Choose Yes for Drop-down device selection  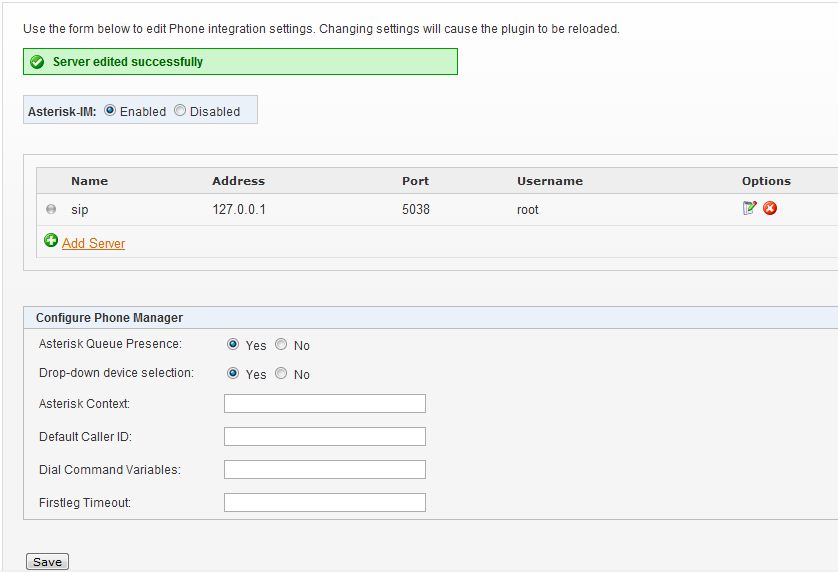(233, 373)
